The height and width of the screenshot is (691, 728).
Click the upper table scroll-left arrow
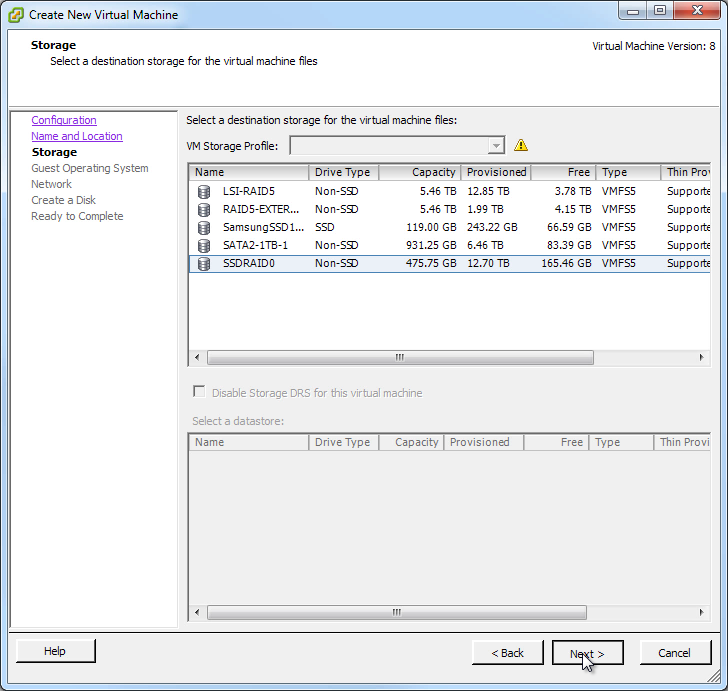click(197, 358)
